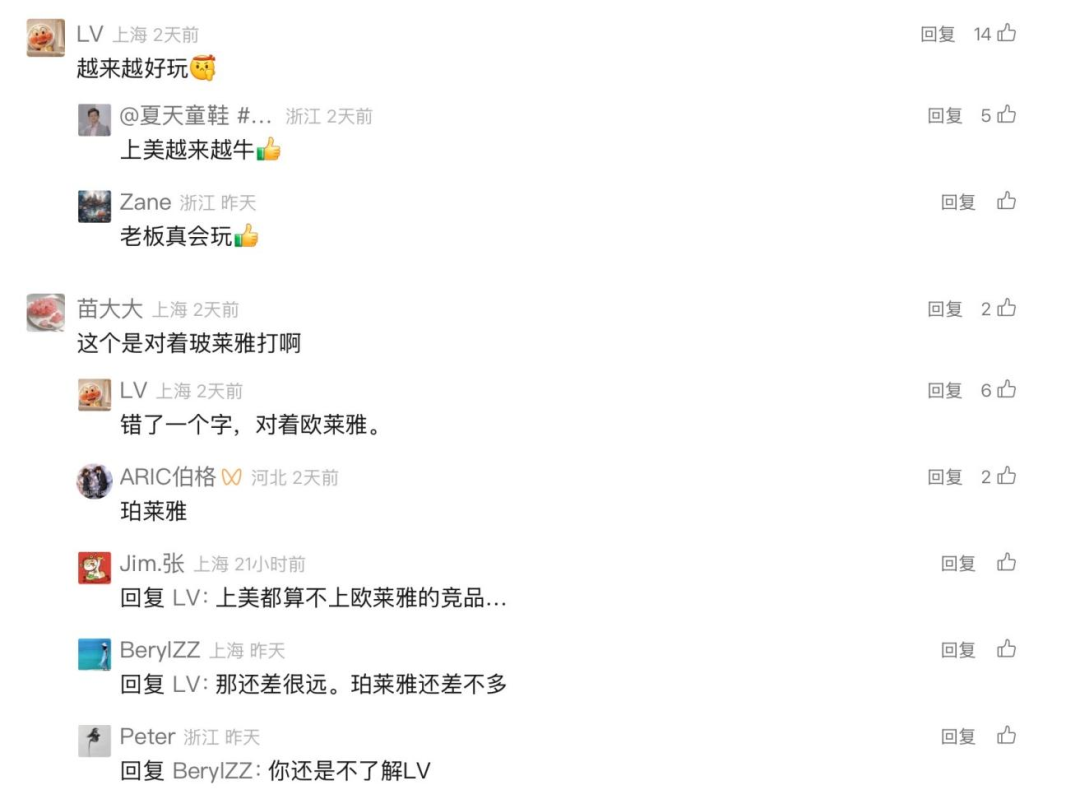Like the 上美越来越牛 comment
Screen dimensions: 1080x799
click(1006, 114)
